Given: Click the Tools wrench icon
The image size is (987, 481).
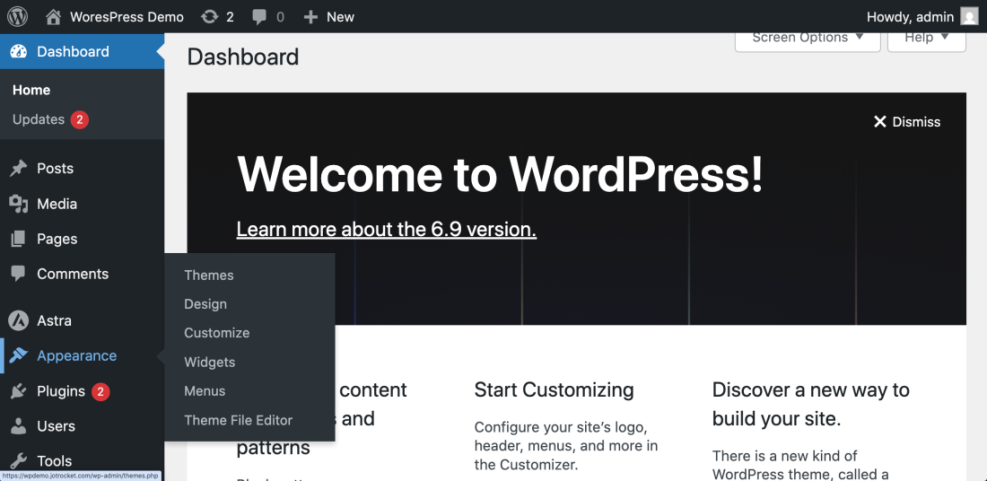Looking at the screenshot, I should [19, 461].
